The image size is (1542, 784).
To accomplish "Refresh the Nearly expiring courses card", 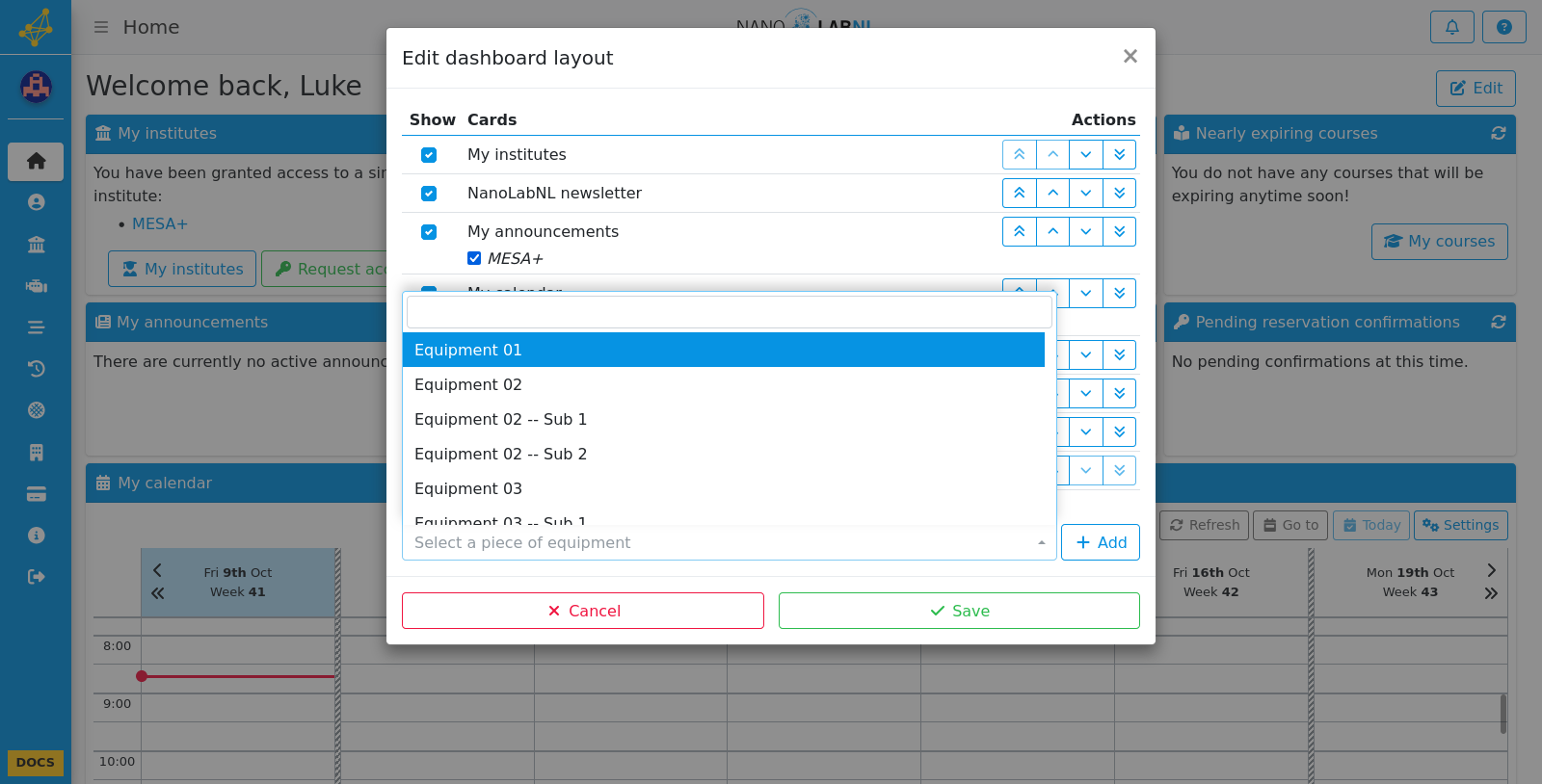I will (1498, 133).
